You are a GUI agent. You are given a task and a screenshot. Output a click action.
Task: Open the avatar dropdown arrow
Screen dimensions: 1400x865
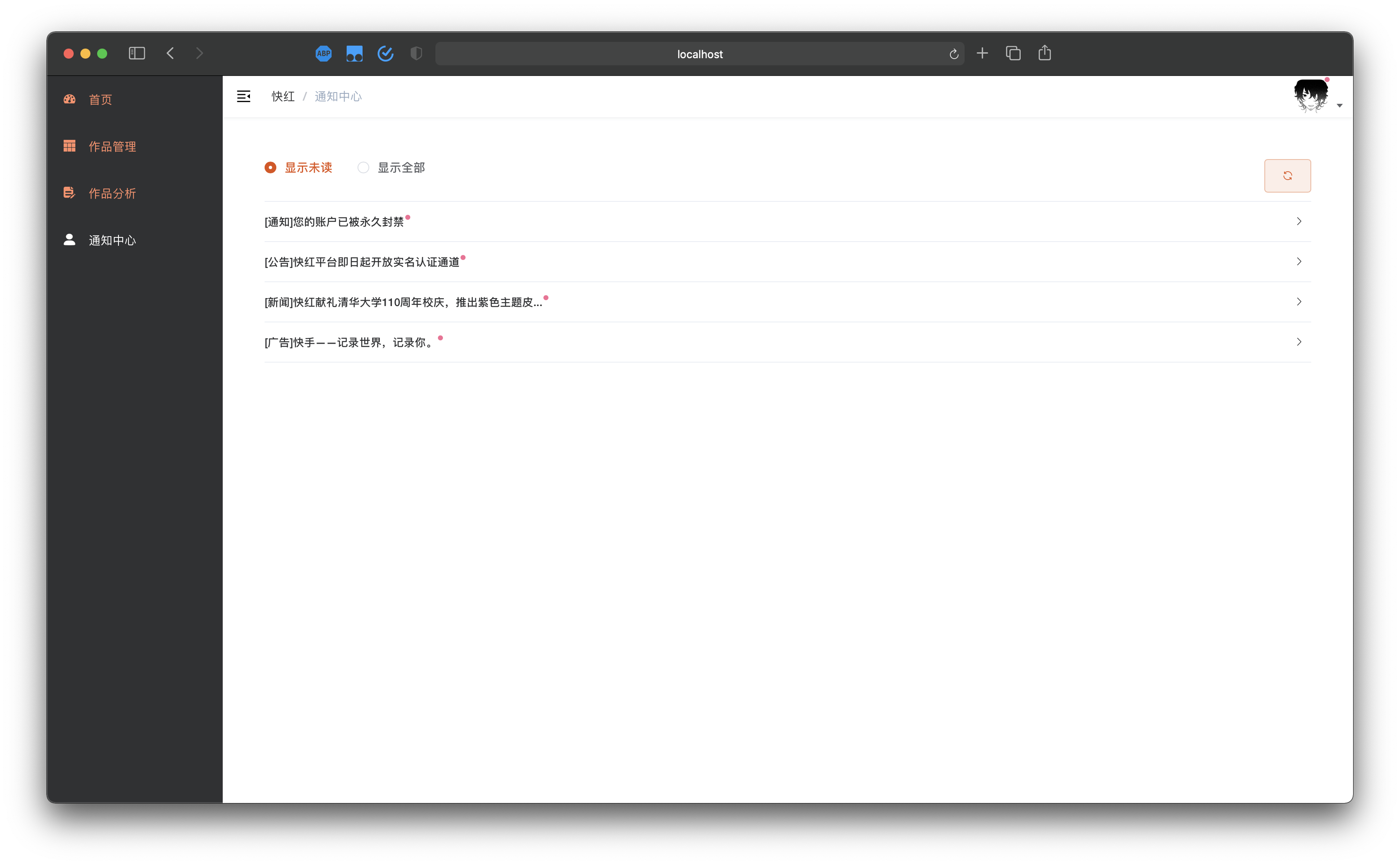(1339, 106)
